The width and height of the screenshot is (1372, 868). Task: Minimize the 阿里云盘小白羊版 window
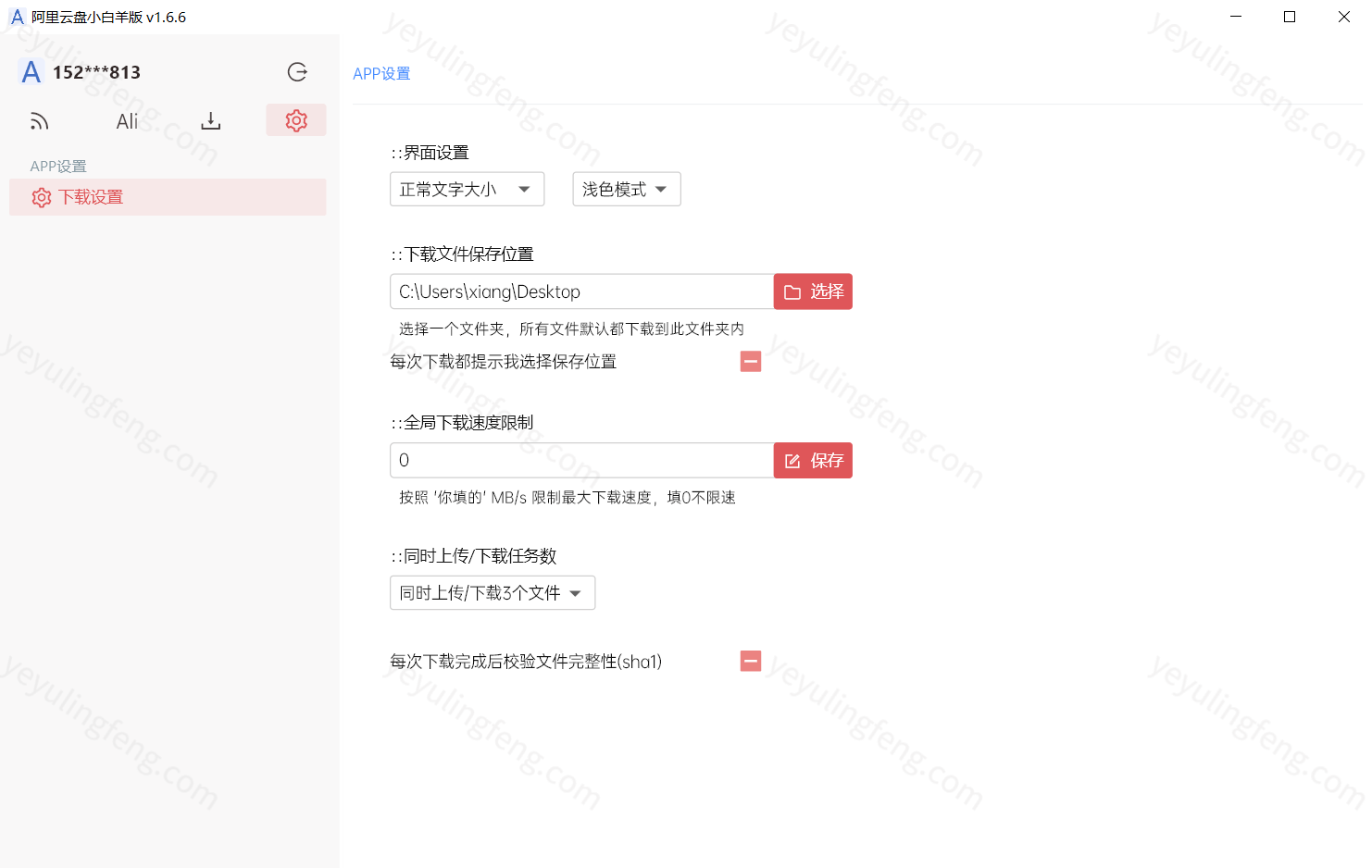(x=1236, y=17)
